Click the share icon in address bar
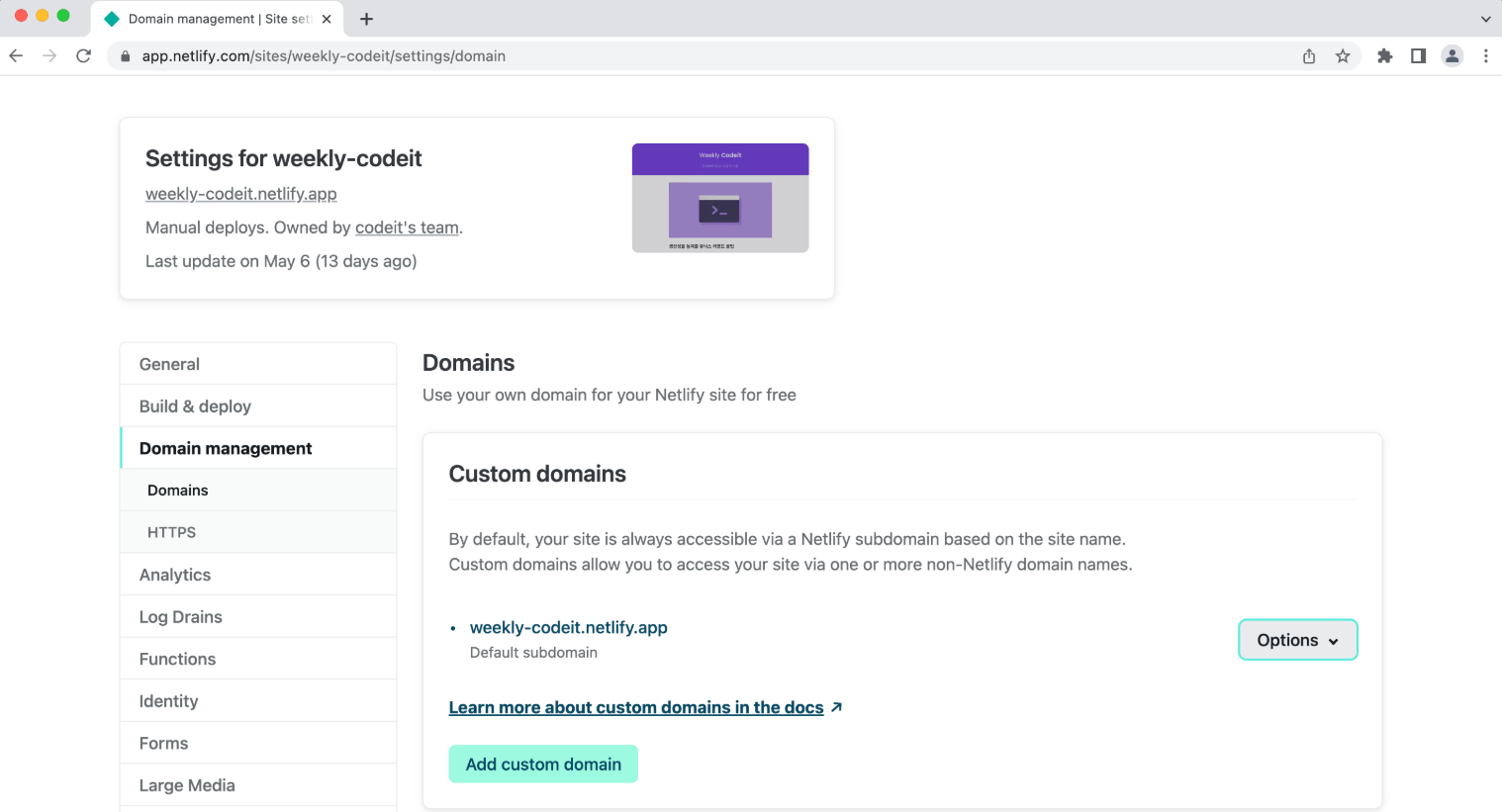 (x=1309, y=56)
